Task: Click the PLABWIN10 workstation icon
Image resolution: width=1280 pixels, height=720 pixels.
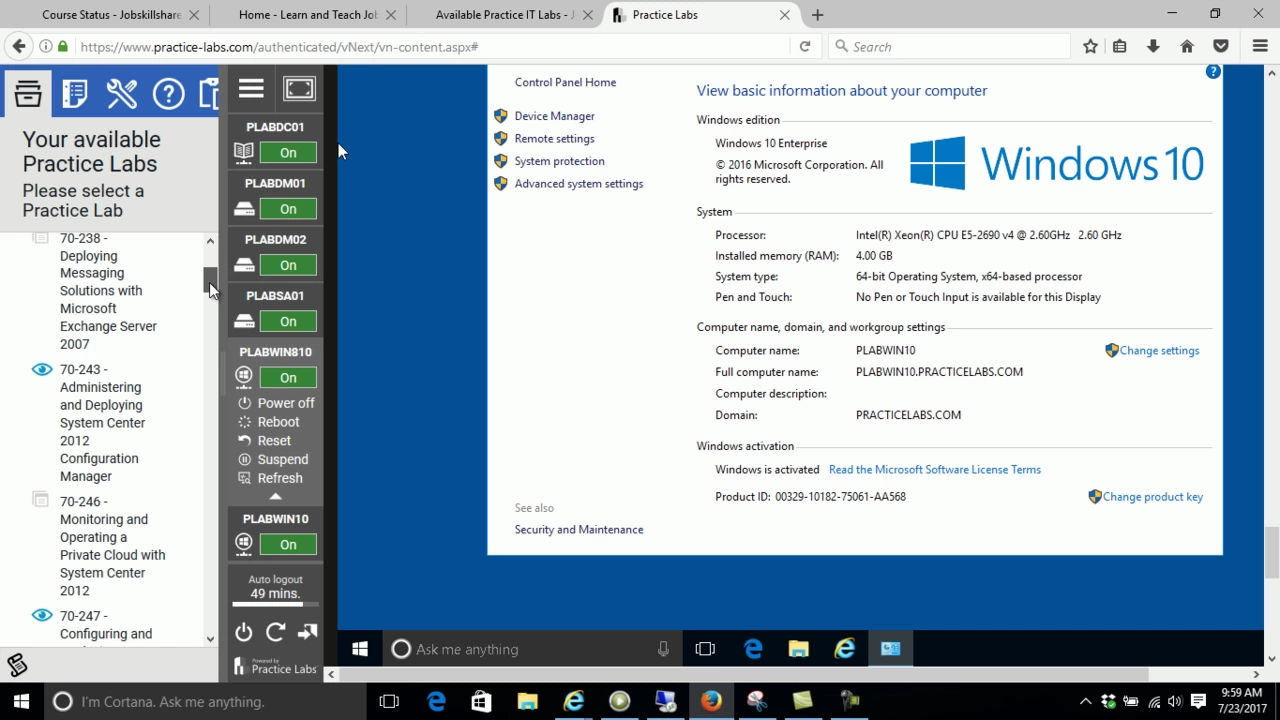Action: (x=244, y=544)
